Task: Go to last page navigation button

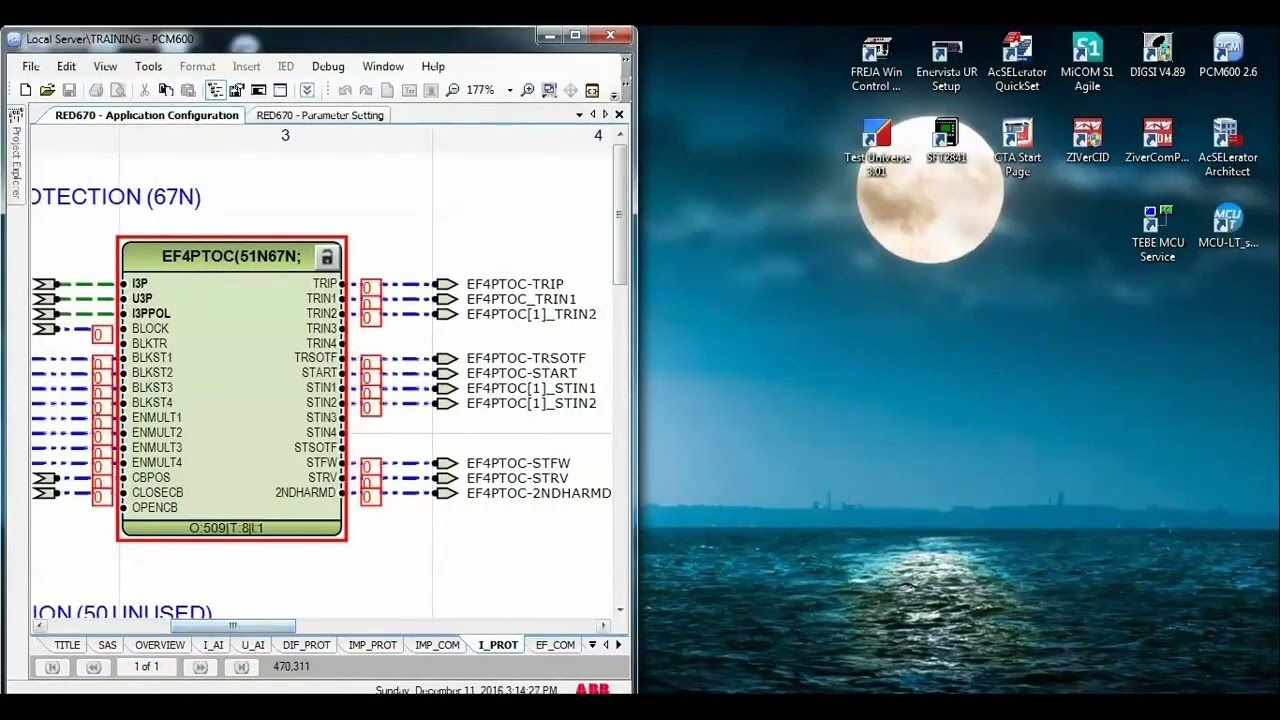Action: [241, 667]
